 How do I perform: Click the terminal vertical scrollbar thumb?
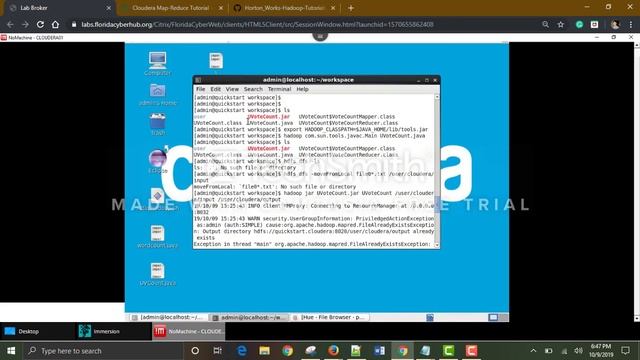pos(437,204)
